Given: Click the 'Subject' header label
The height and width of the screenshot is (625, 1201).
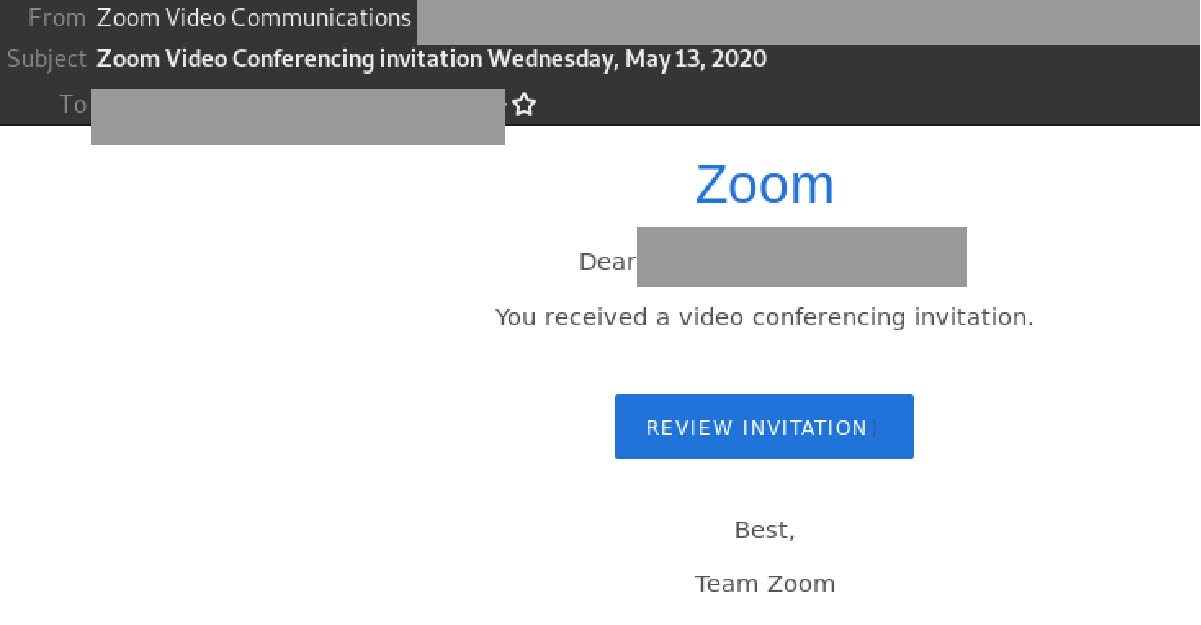Looking at the screenshot, I should point(47,59).
